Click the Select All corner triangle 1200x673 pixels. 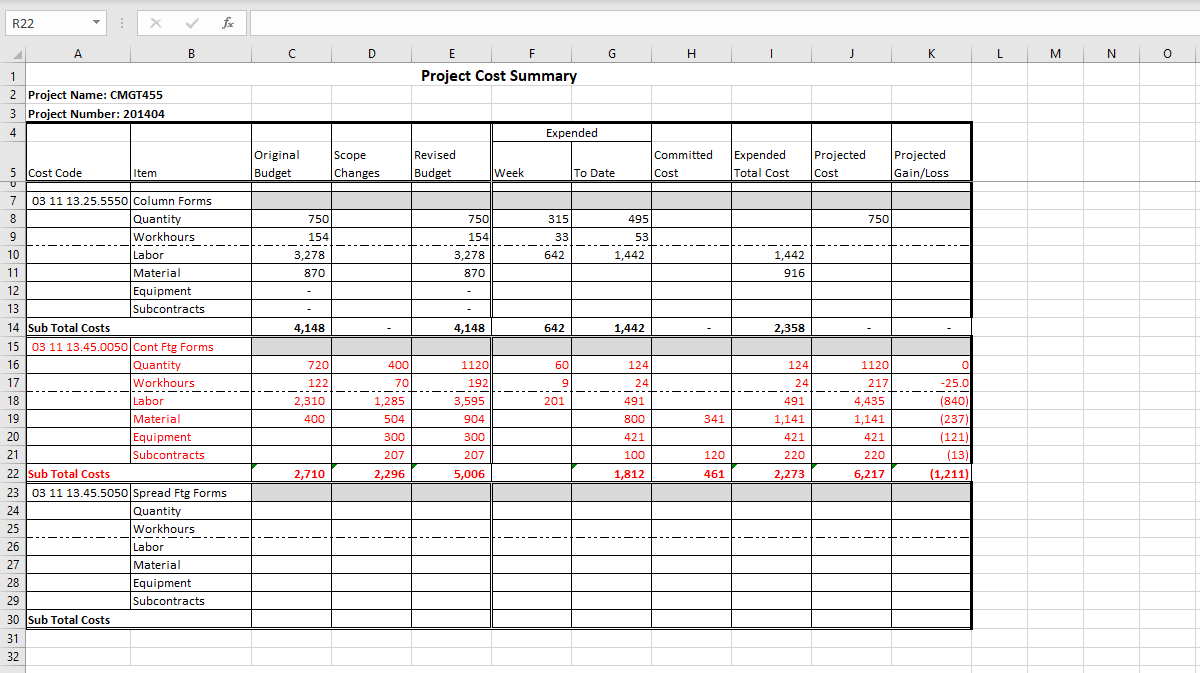[x=17, y=55]
